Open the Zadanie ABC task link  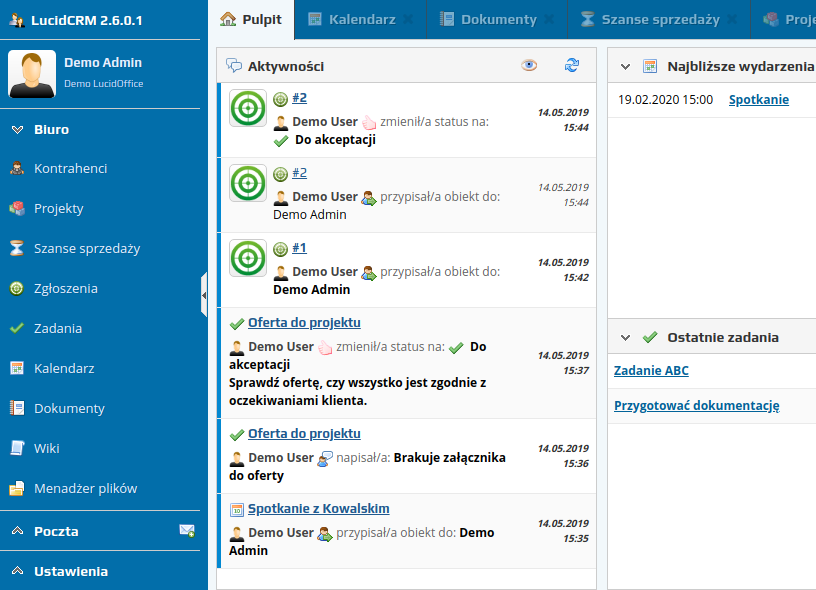click(x=651, y=371)
